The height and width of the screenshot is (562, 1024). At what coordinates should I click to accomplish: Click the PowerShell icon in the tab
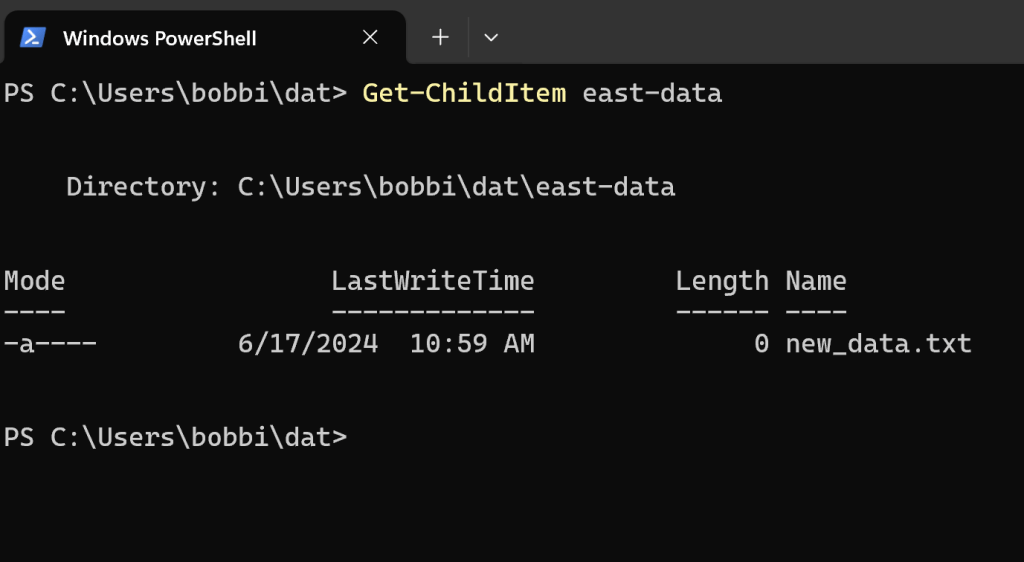[x=33, y=38]
